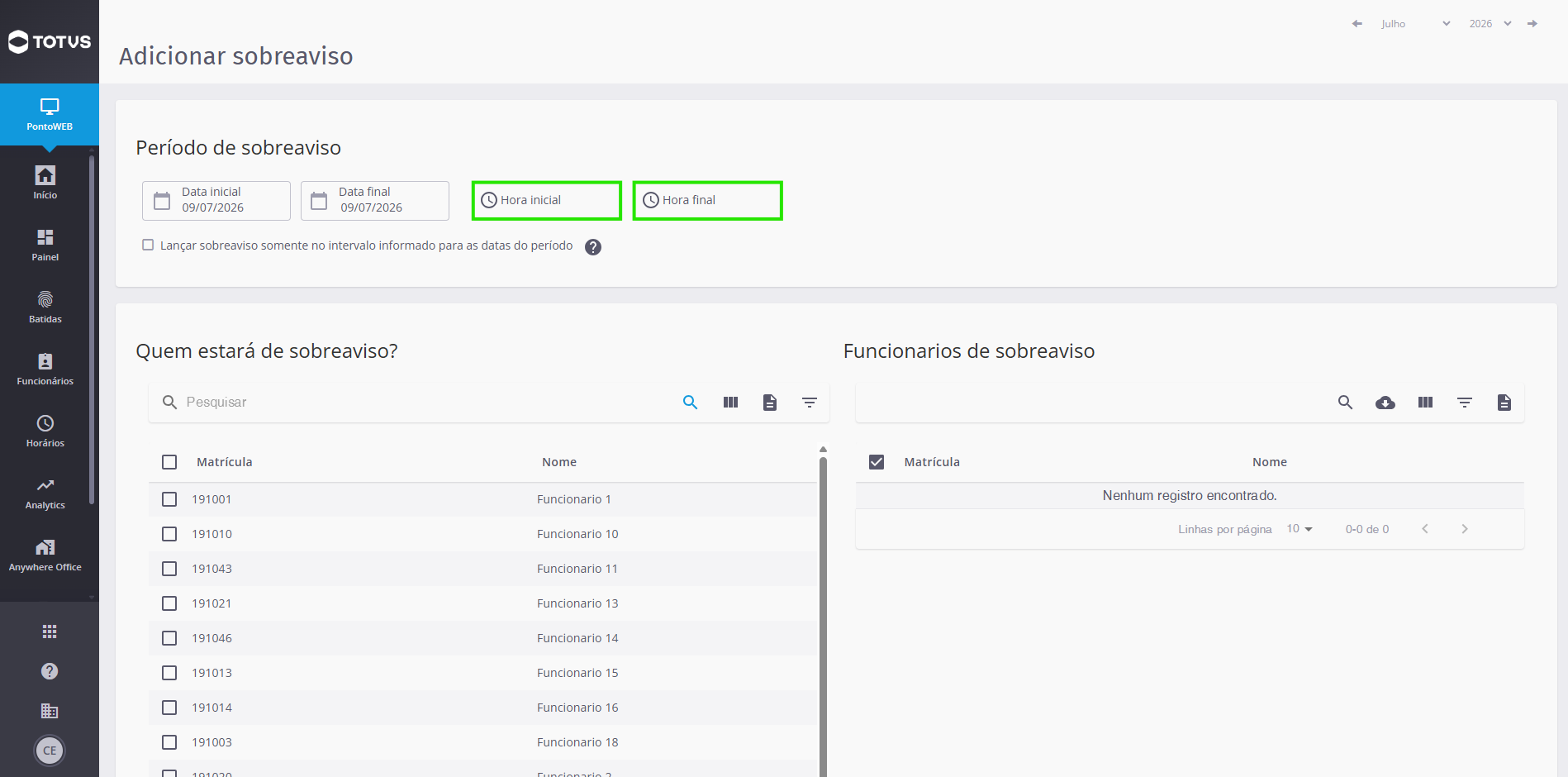Go to previous month arrow
Screen dimensions: 1568x777
1357,24
